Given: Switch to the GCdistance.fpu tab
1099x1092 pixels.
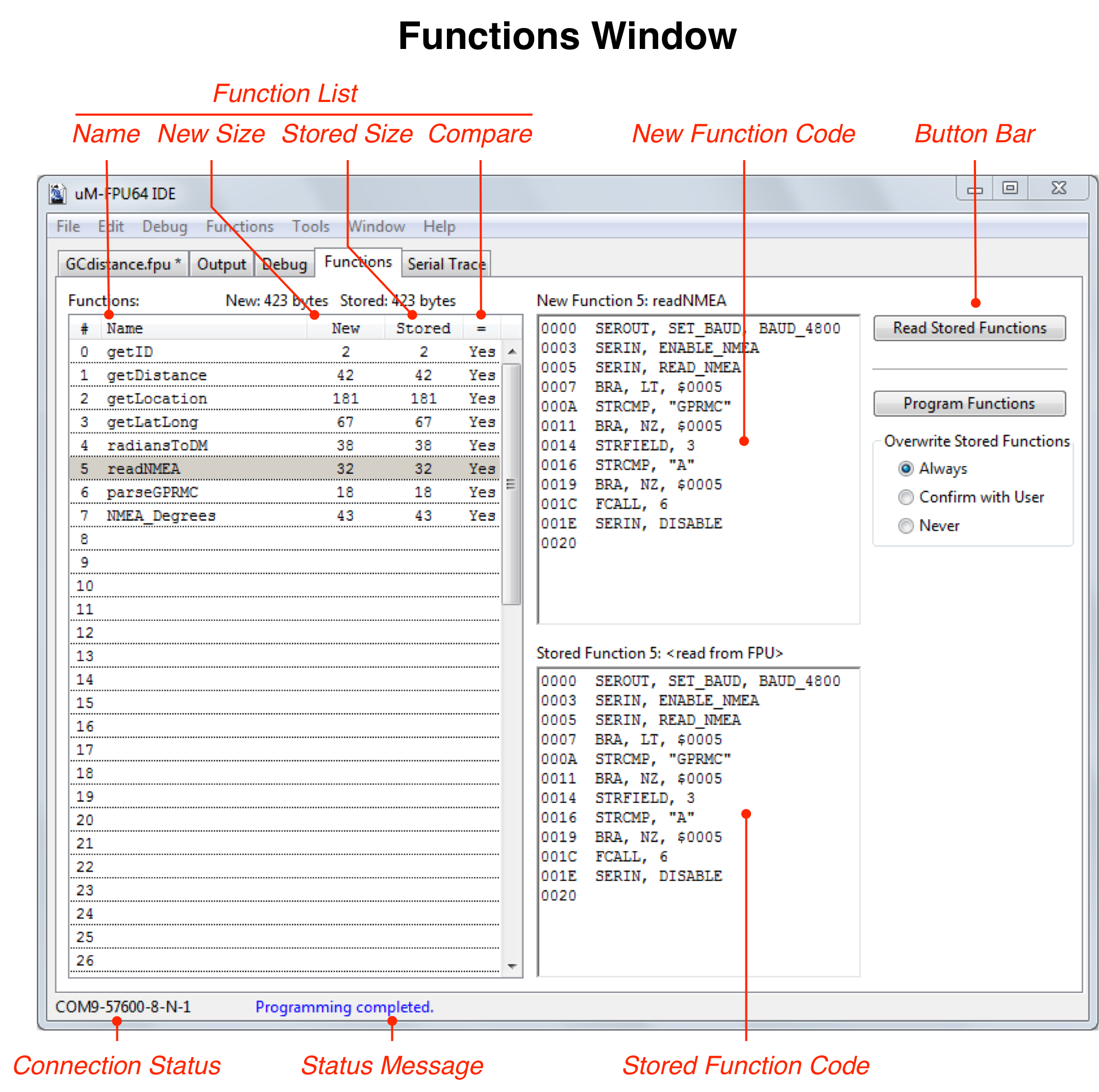Looking at the screenshot, I should pos(123,264).
